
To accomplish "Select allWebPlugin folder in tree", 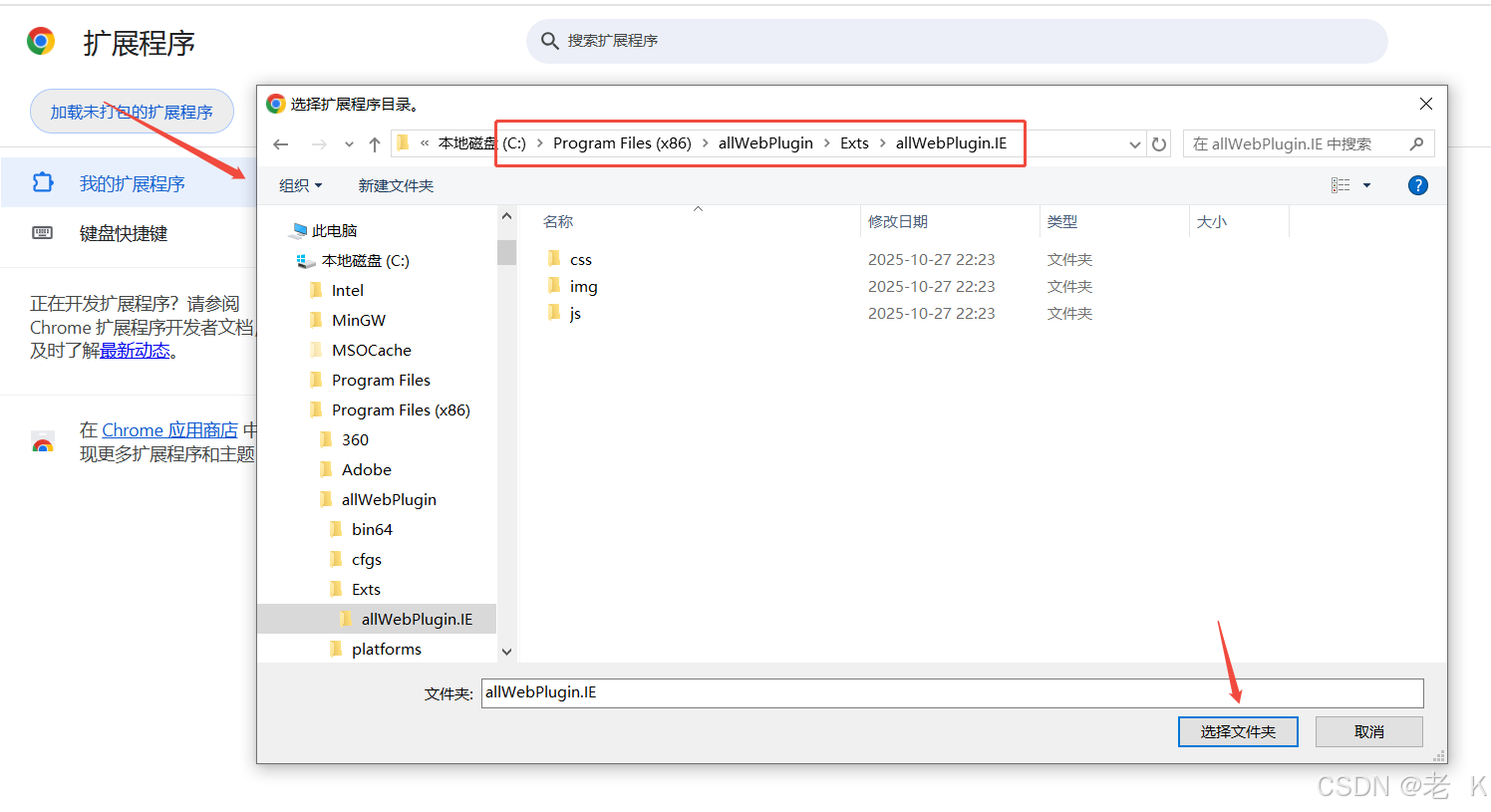I will pos(389,499).
